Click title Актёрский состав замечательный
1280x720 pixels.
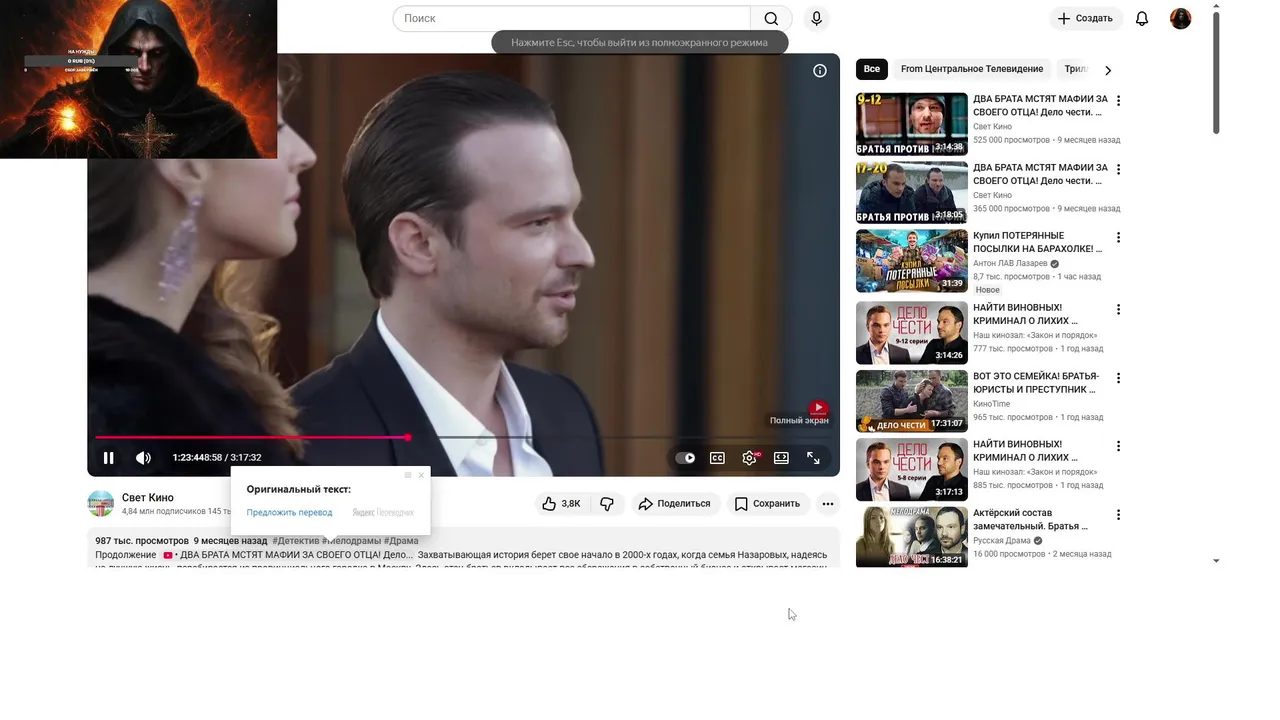[1030, 519]
